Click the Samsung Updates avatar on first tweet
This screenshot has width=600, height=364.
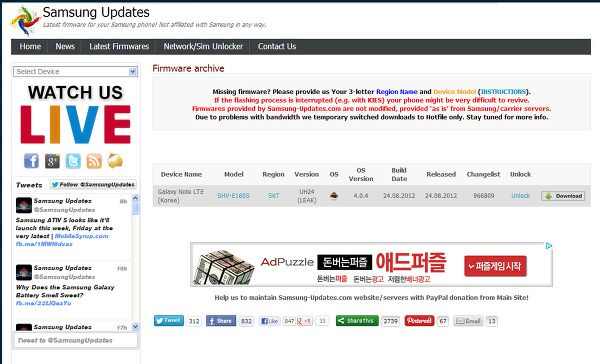(24, 205)
